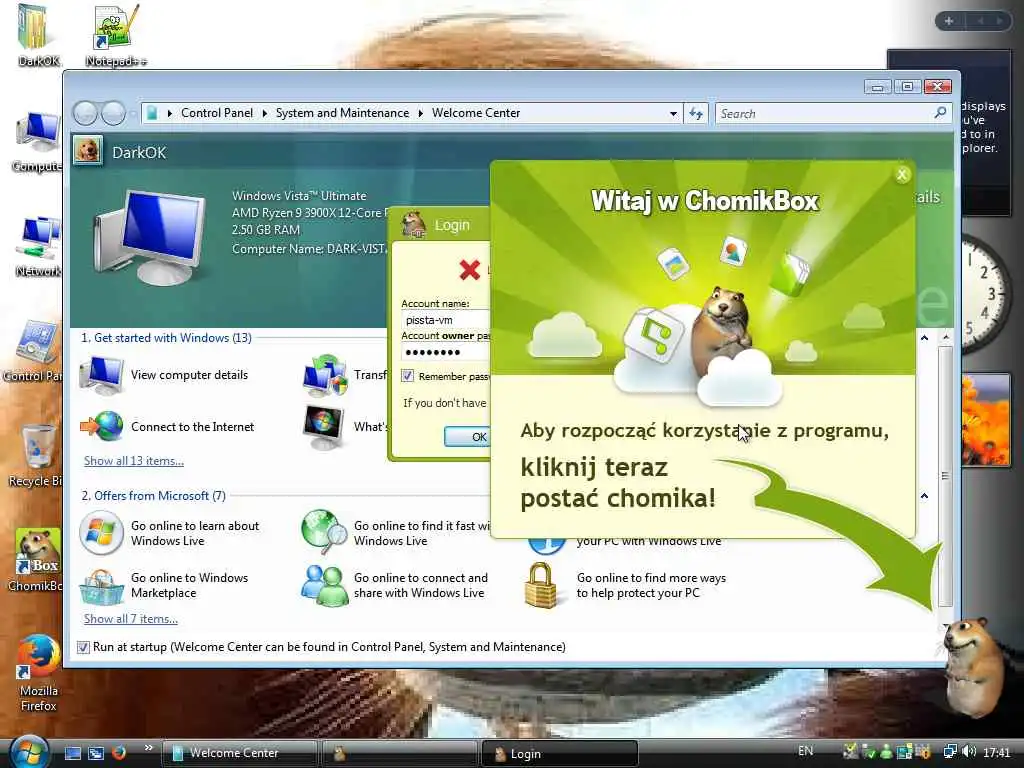Collapse the Get started with Windows section
1024x768 pixels.
coord(925,338)
